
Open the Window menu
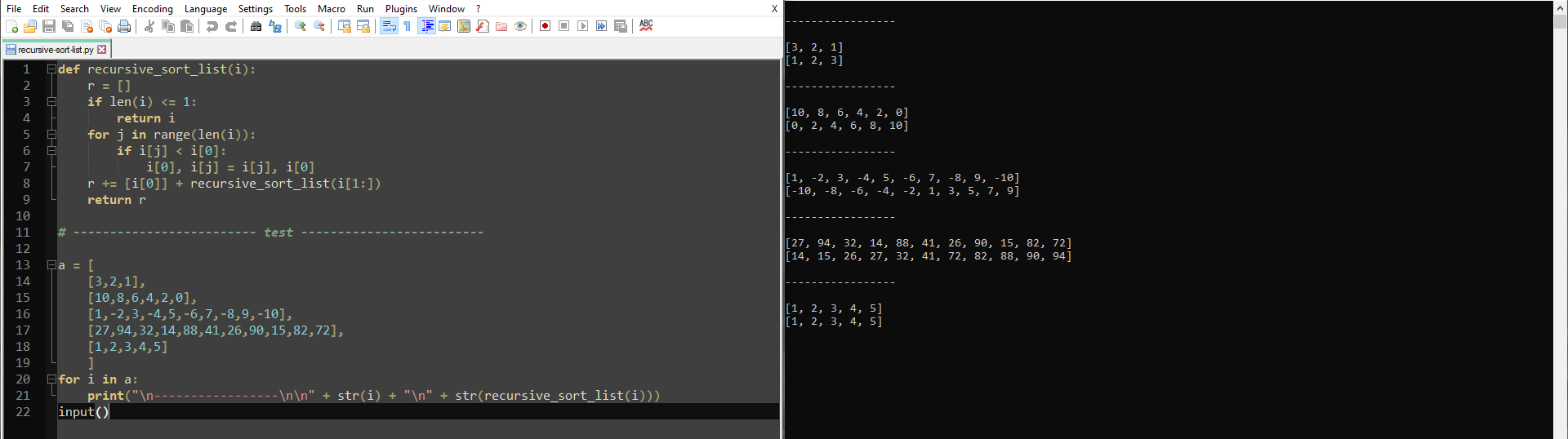coord(447,9)
